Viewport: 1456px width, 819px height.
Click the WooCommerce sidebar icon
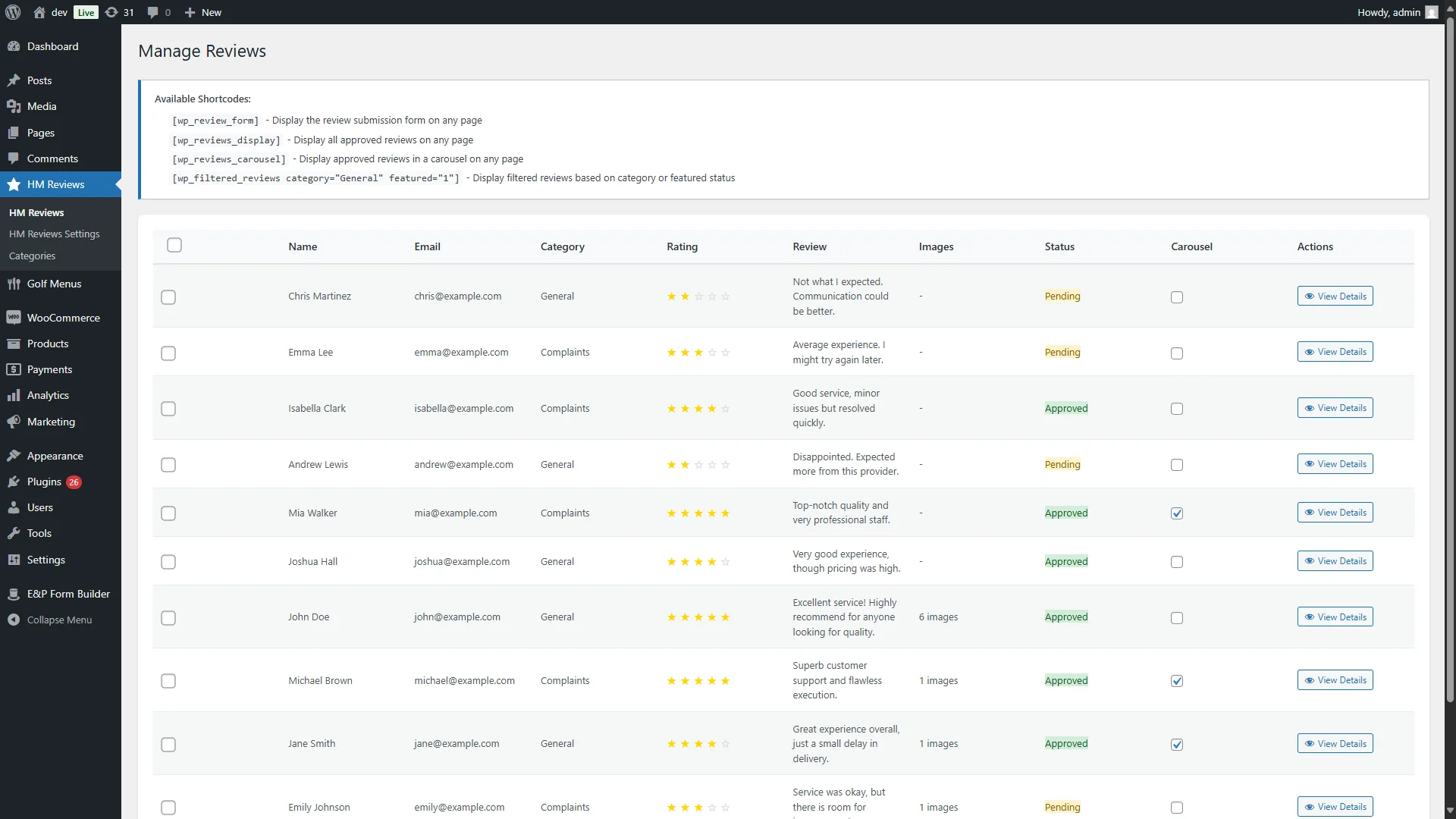coord(14,318)
